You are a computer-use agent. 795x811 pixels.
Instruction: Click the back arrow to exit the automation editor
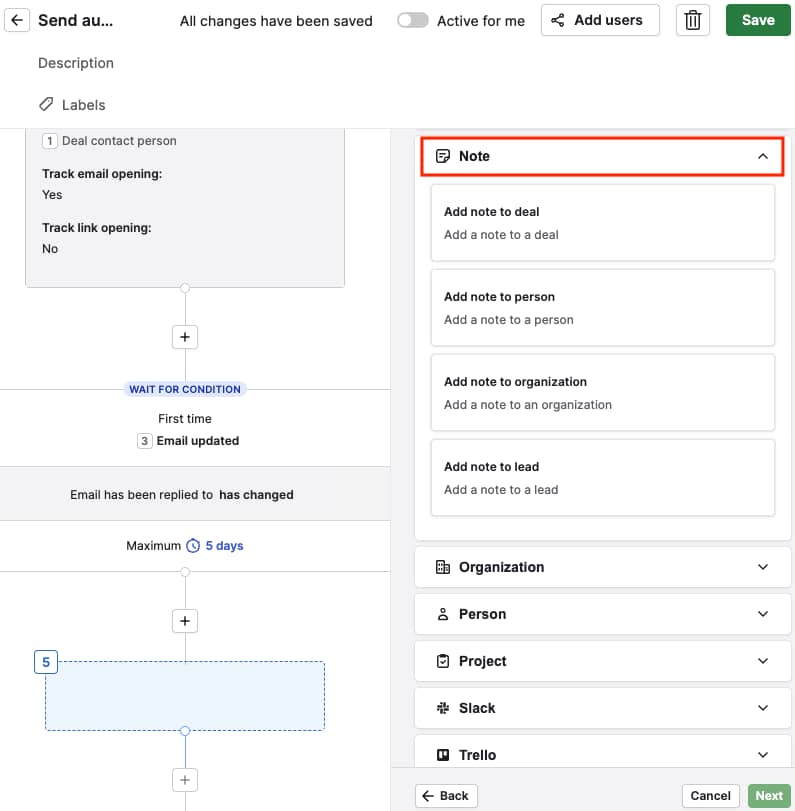pyautogui.click(x=18, y=20)
